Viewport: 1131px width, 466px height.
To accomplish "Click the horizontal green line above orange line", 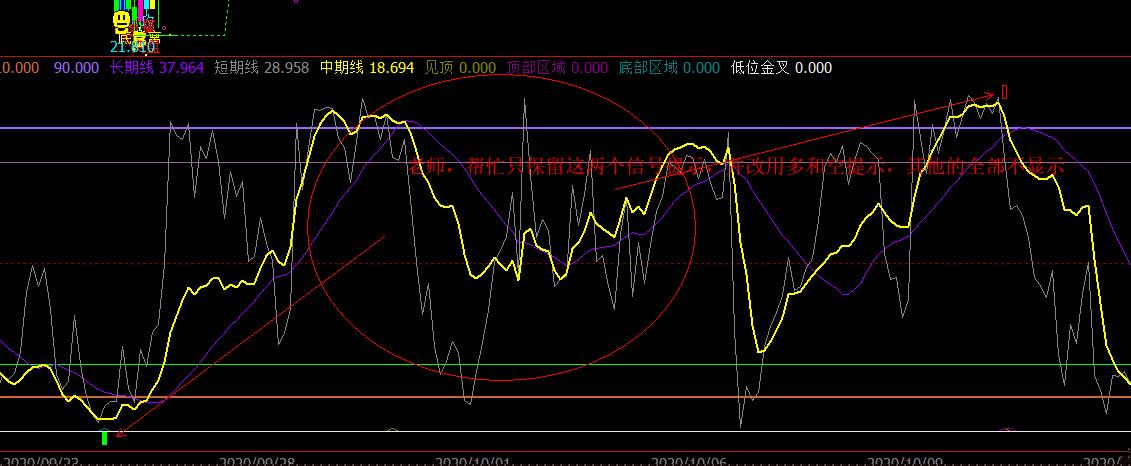I will 600,365.
